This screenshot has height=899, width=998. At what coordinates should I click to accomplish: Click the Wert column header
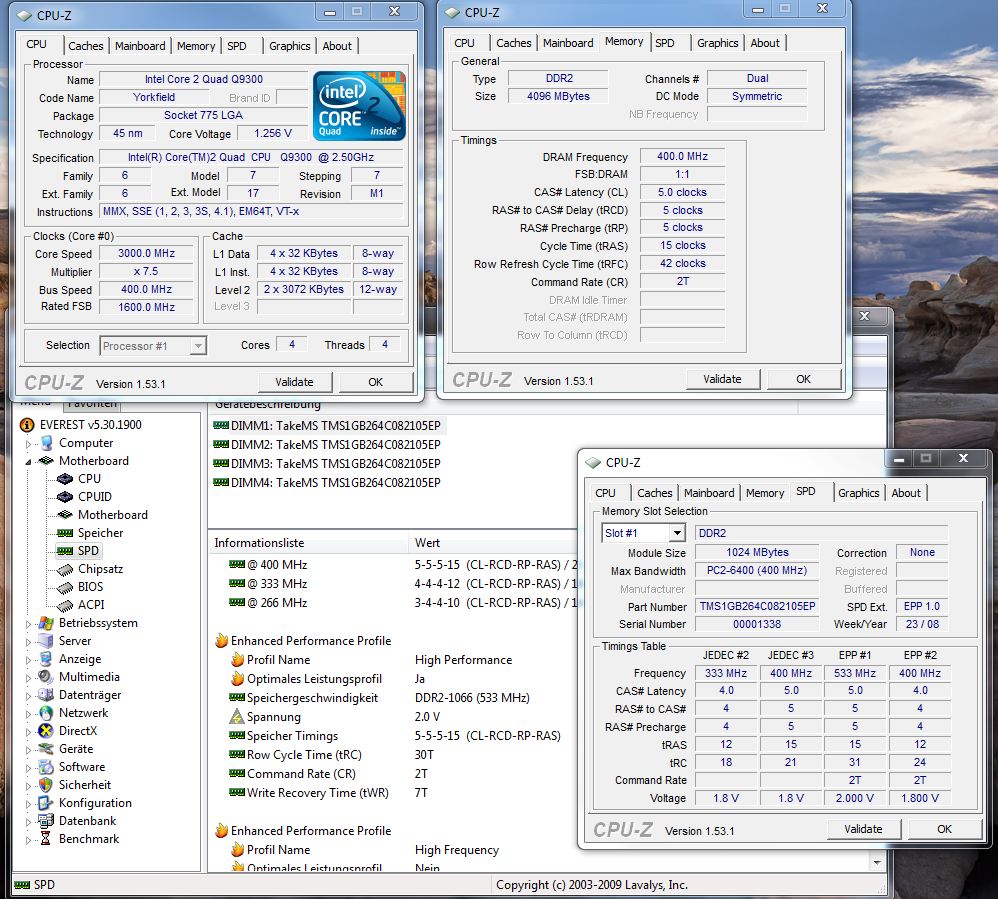pos(427,543)
